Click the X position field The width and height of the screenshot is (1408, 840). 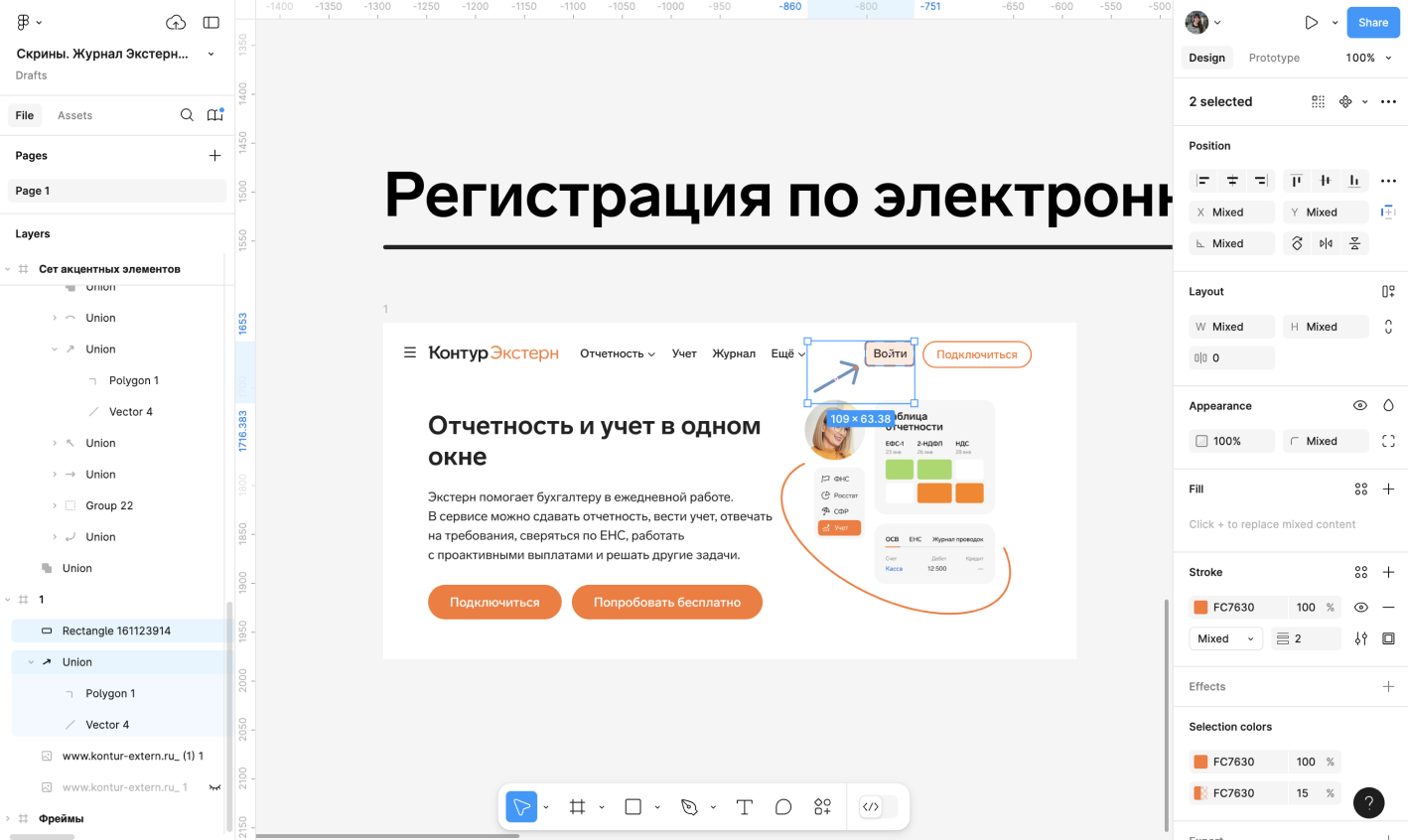click(x=1231, y=212)
